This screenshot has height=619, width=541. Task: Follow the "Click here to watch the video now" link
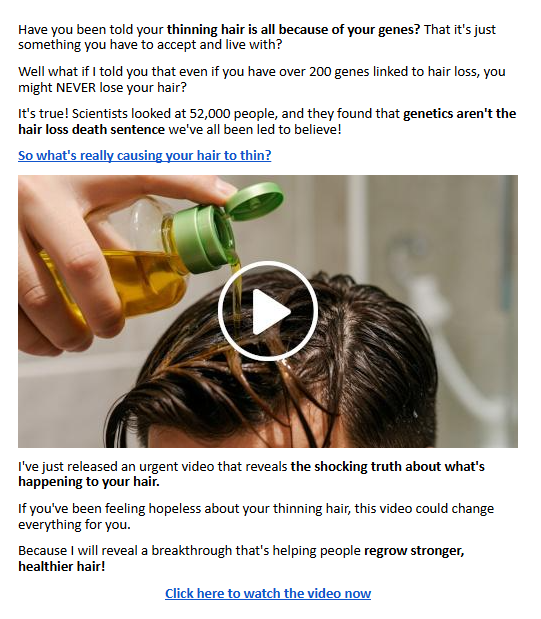click(x=268, y=593)
